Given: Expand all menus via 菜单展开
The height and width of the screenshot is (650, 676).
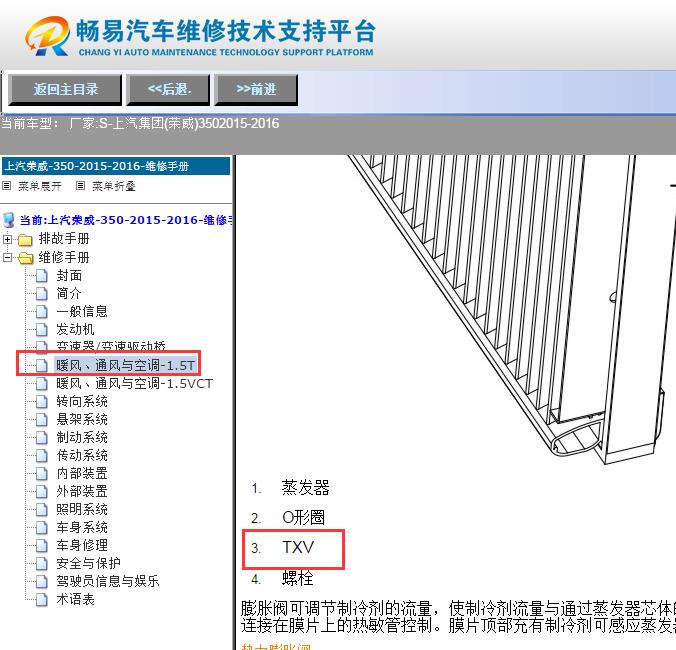Looking at the screenshot, I should 40,186.
